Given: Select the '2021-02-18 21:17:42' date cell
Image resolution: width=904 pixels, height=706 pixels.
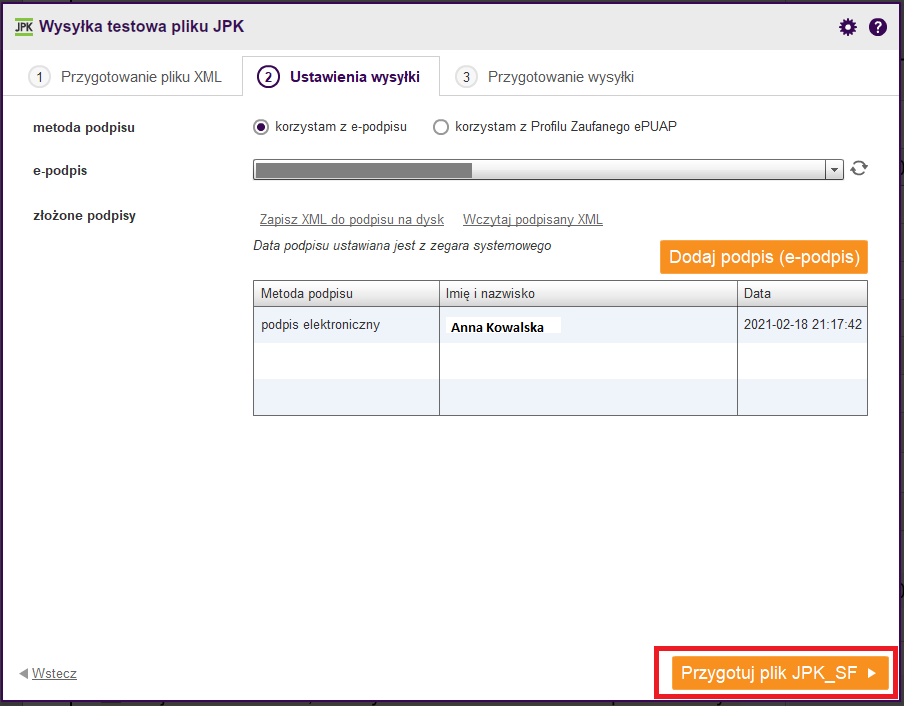Looking at the screenshot, I should (802, 325).
